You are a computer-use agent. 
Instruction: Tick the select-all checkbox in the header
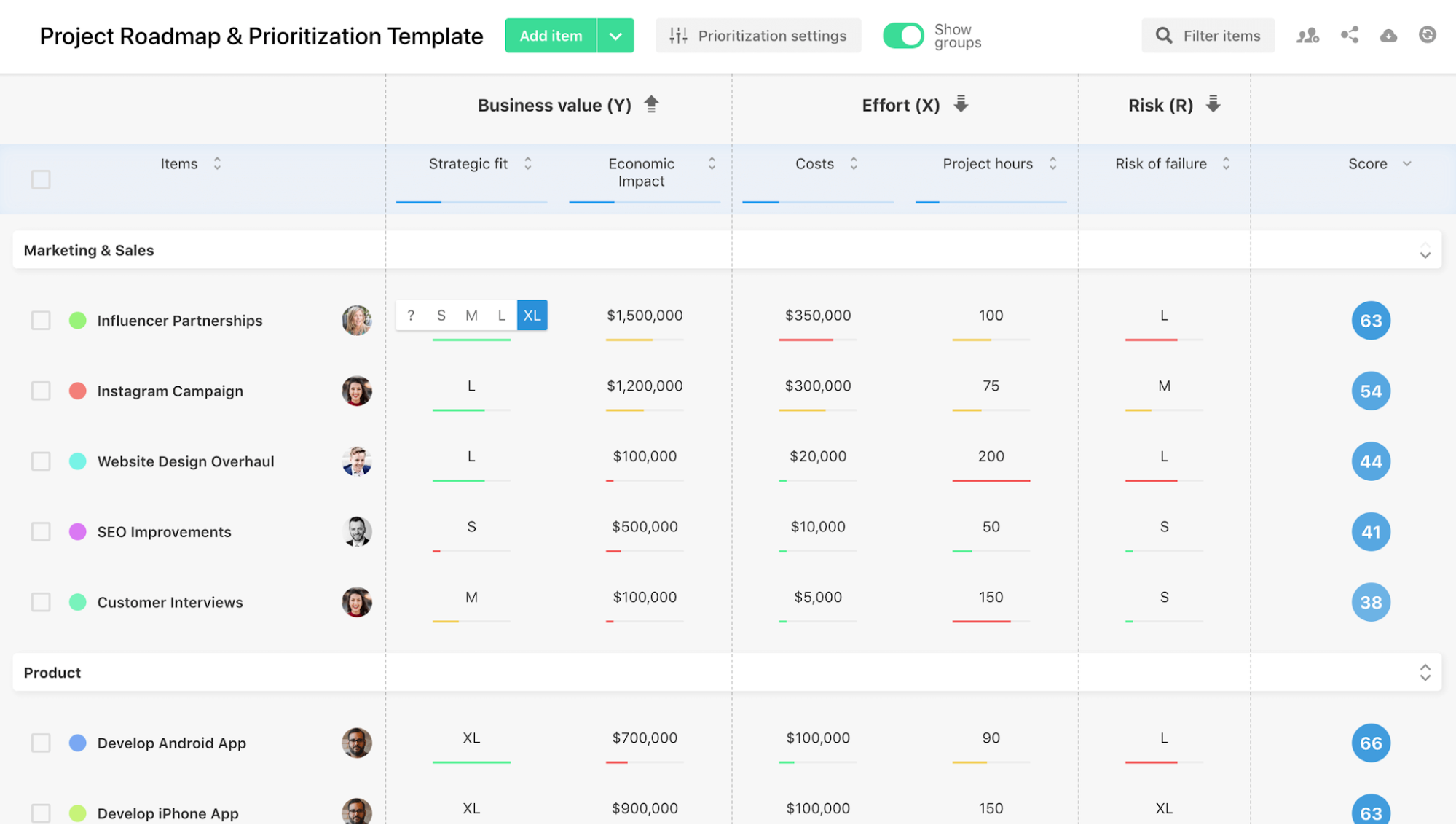coord(41,179)
